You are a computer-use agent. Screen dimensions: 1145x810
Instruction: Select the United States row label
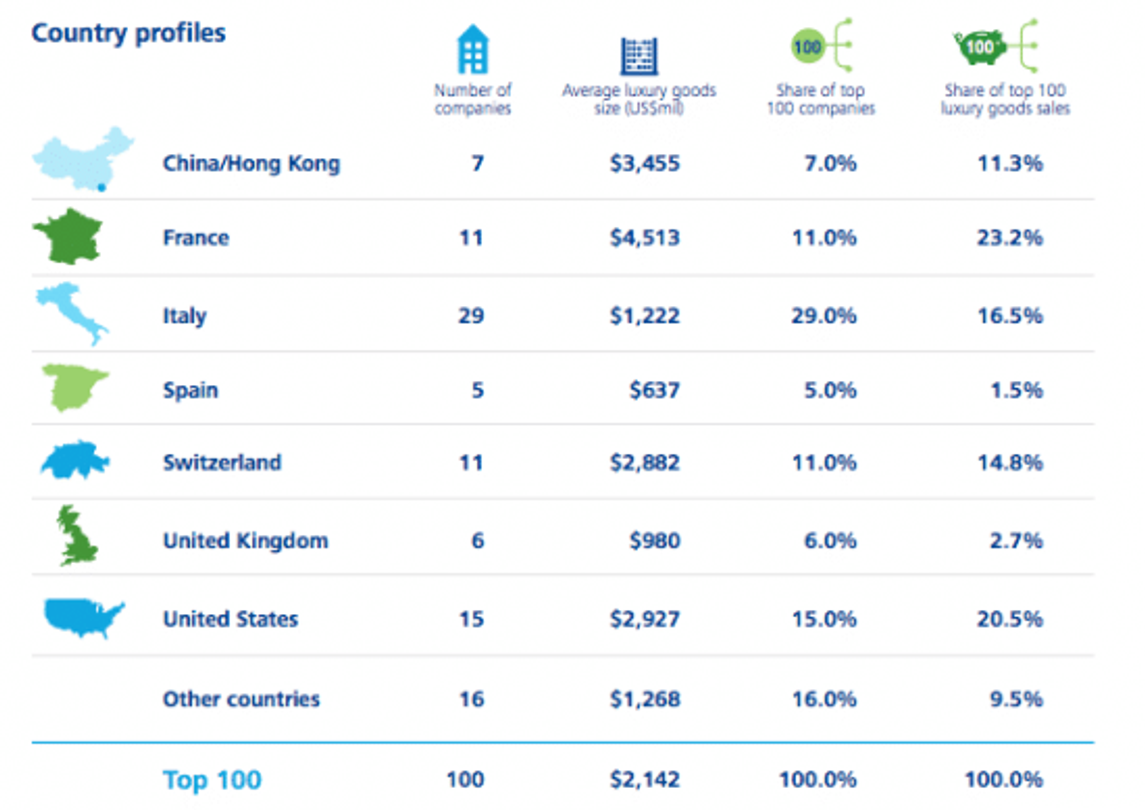230,619
